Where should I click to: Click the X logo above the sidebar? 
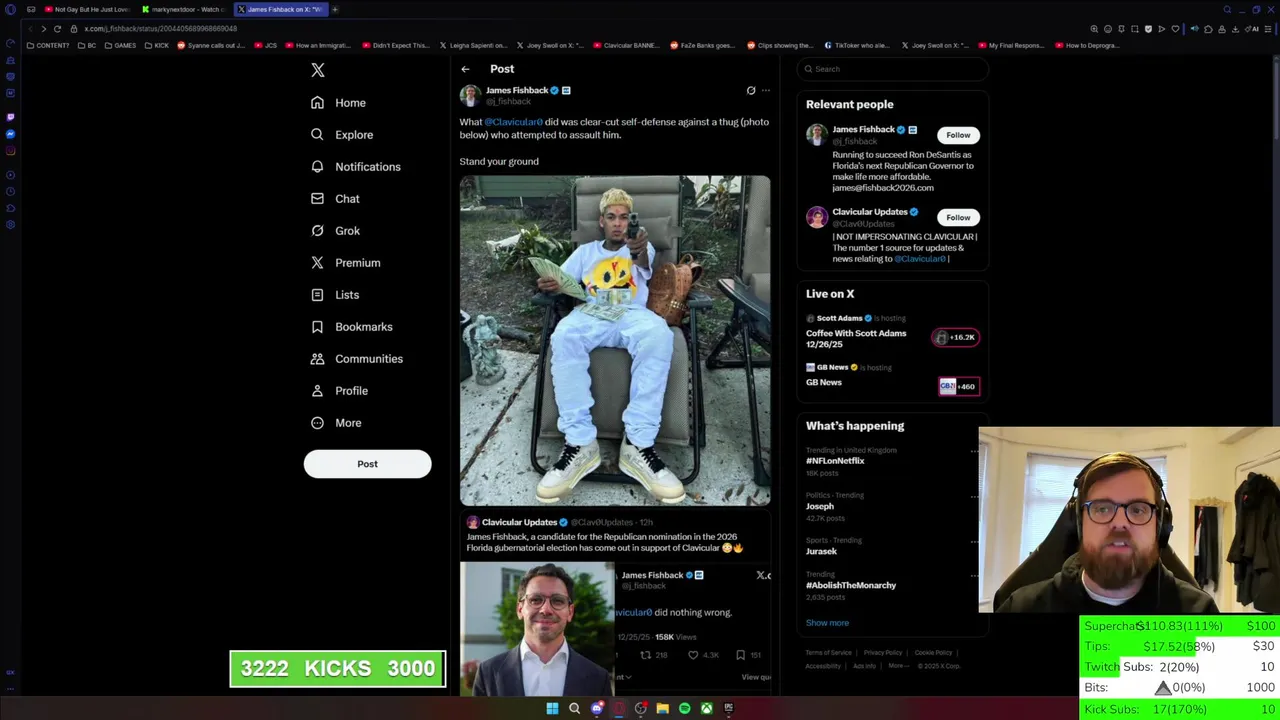point(318,70)
